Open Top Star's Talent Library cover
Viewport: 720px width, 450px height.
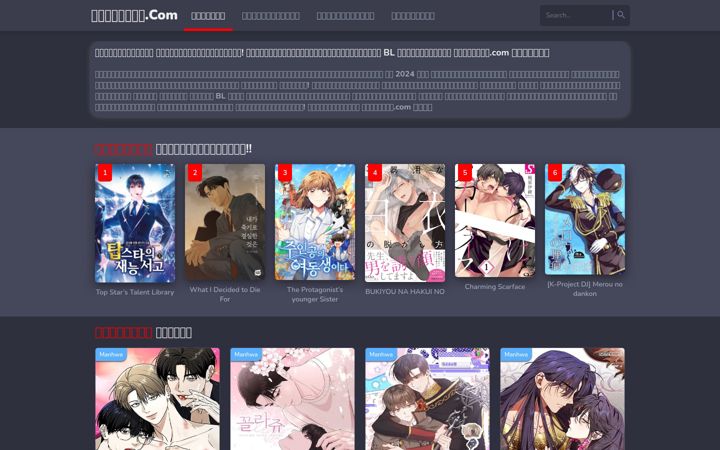tap(135, 223)
